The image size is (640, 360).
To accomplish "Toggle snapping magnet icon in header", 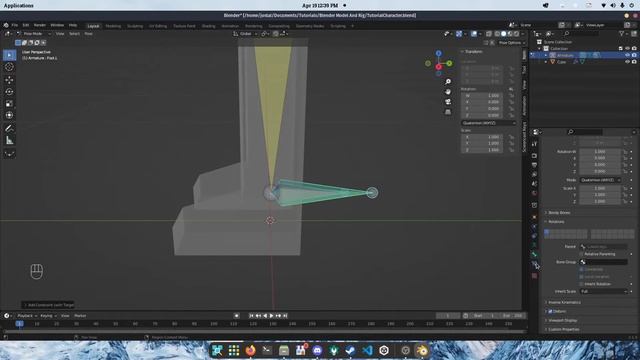I will (276, 34).
